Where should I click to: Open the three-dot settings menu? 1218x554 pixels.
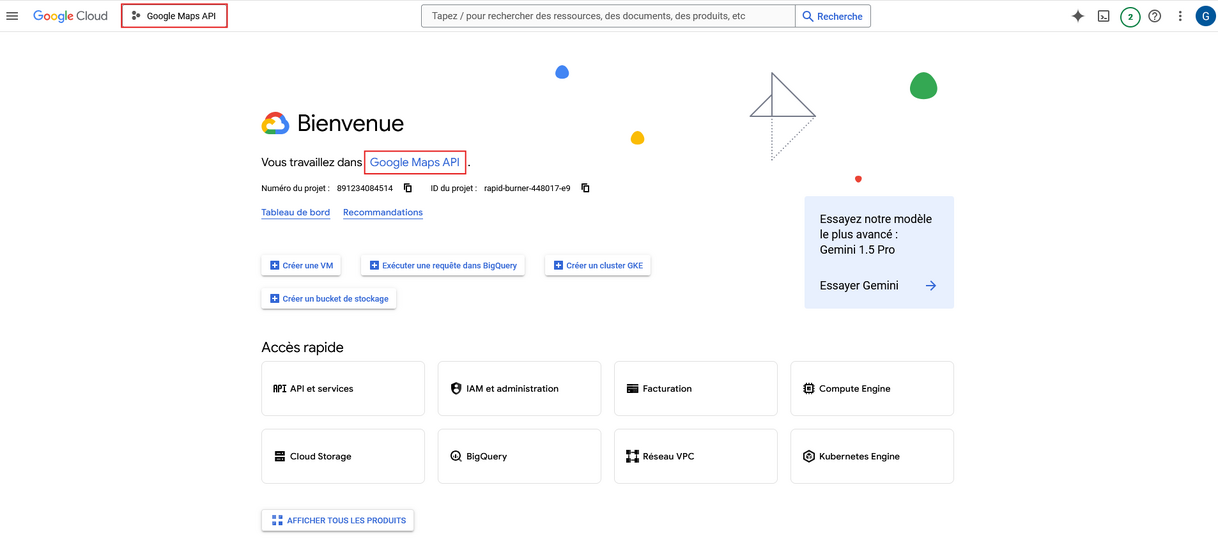1180,16
